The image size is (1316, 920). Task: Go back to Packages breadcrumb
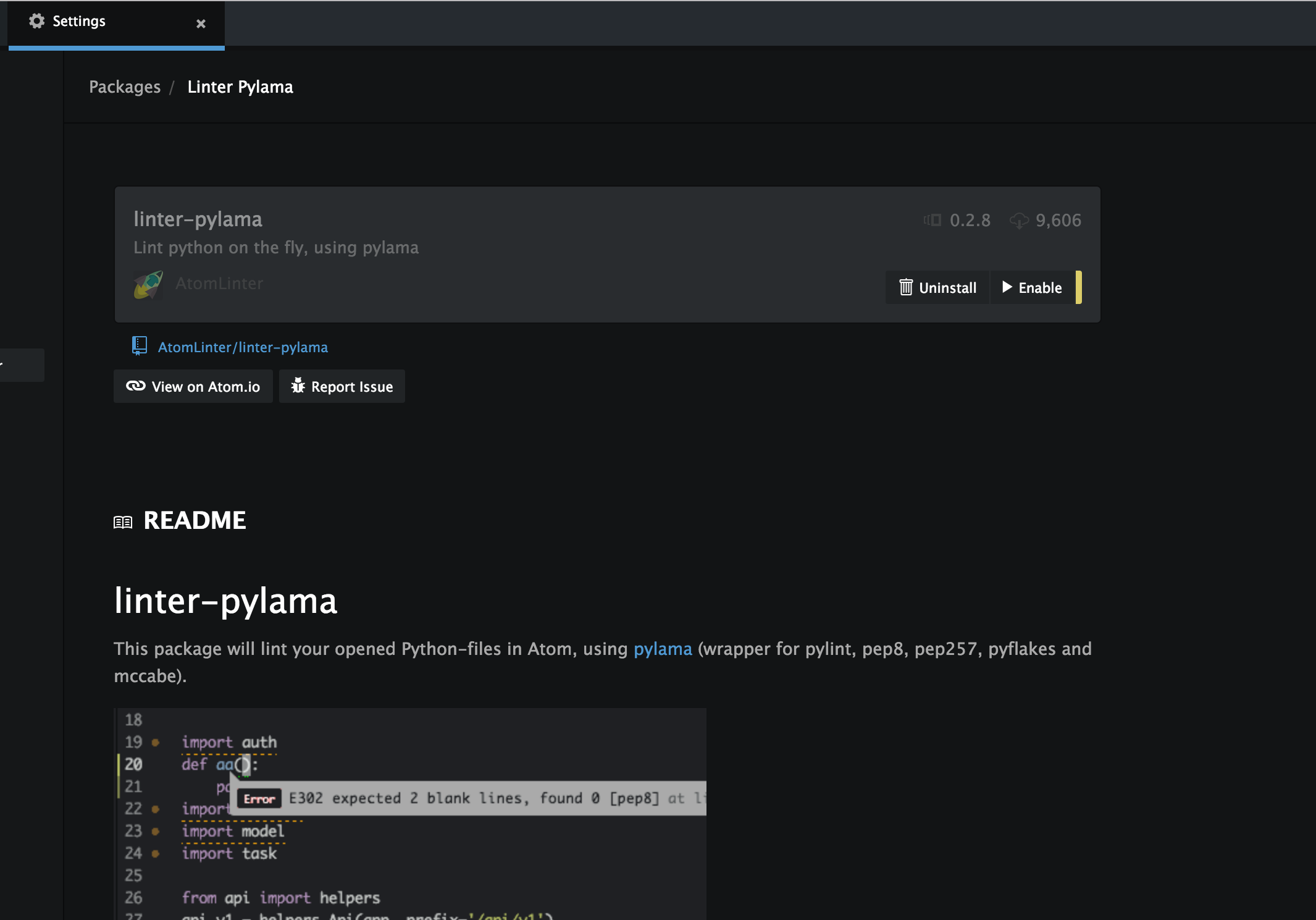(125, 87)
